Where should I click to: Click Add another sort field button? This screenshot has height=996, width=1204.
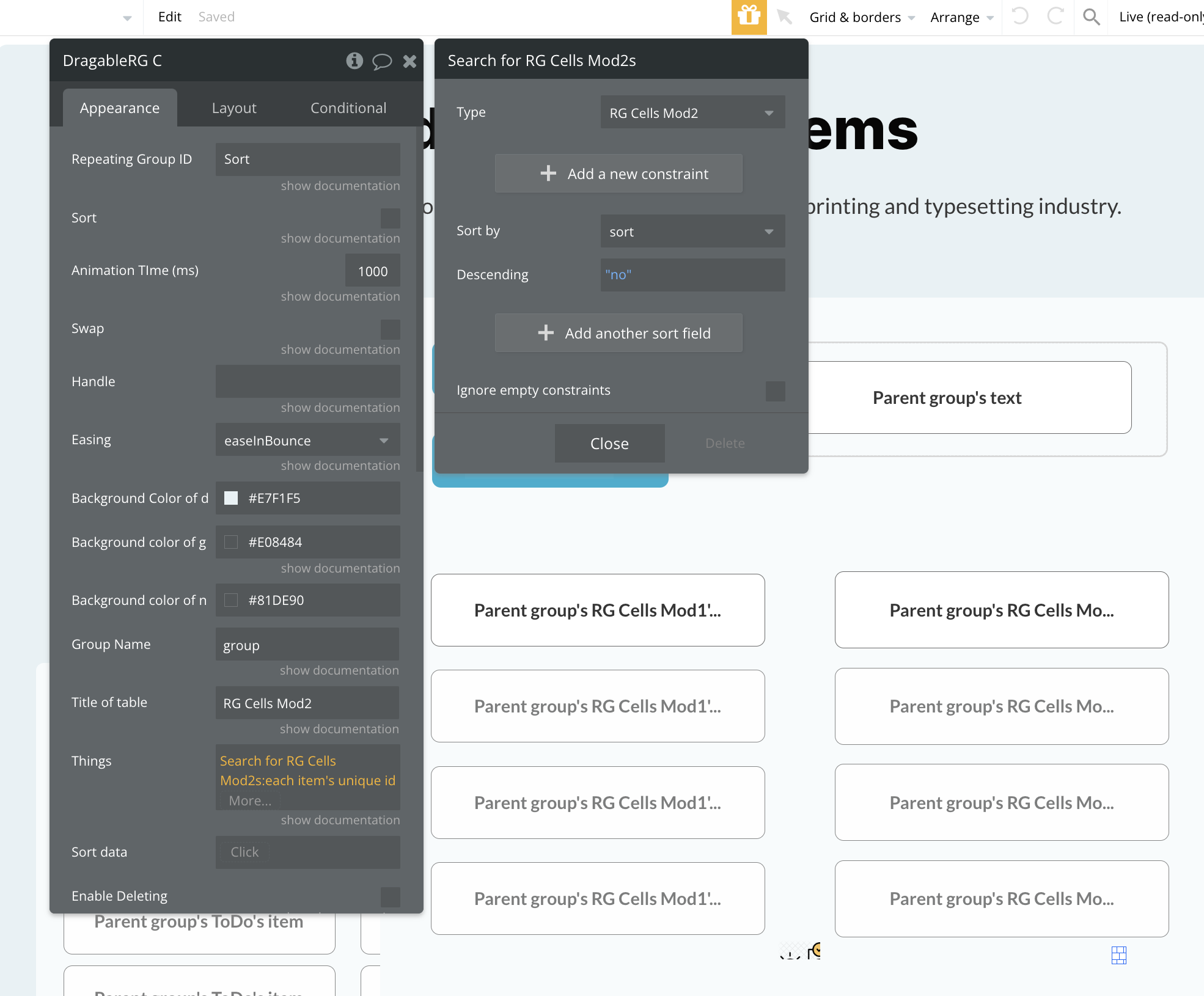[619, 333]
